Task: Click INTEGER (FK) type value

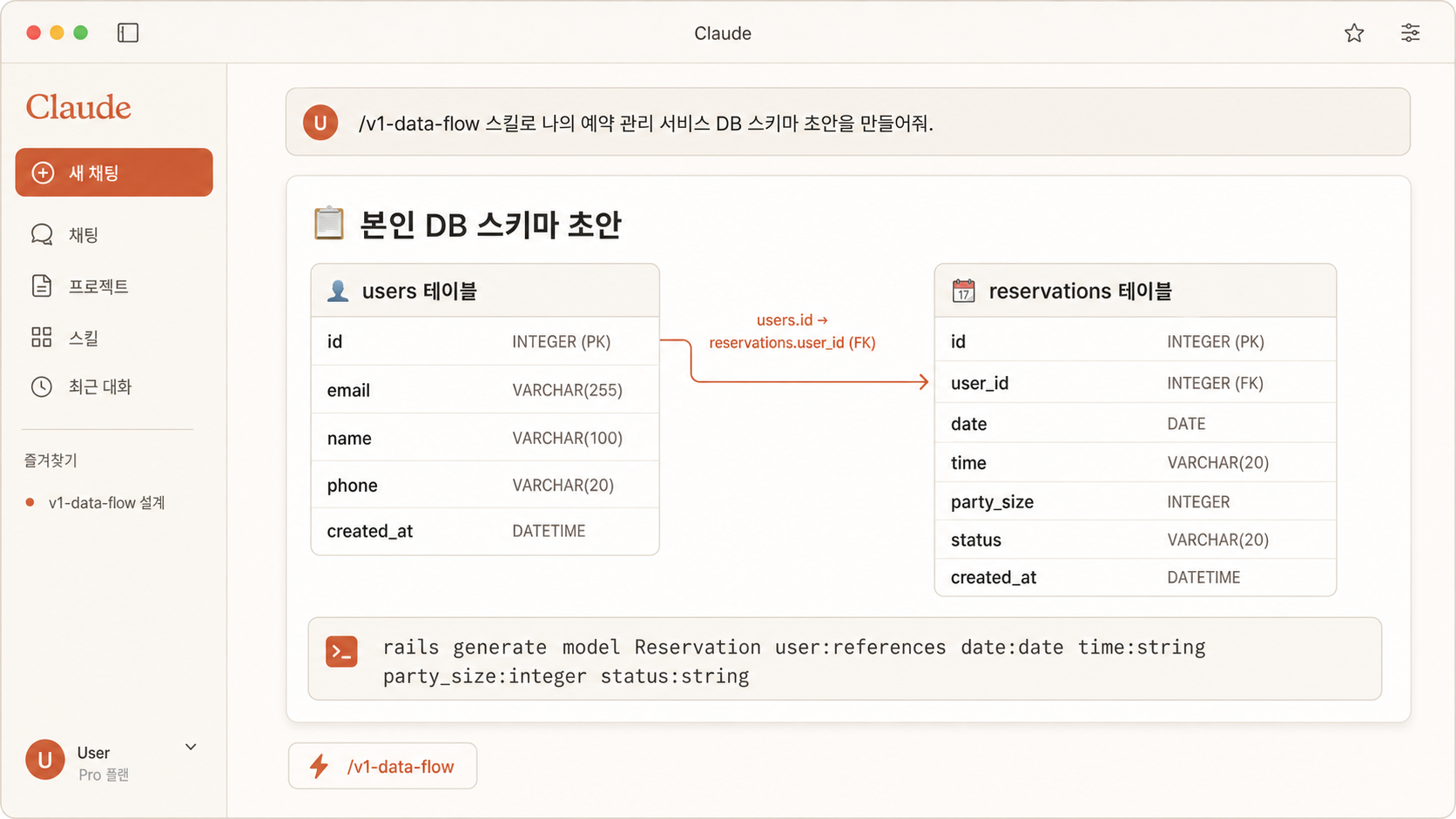Action: [x=1215, y=383]
